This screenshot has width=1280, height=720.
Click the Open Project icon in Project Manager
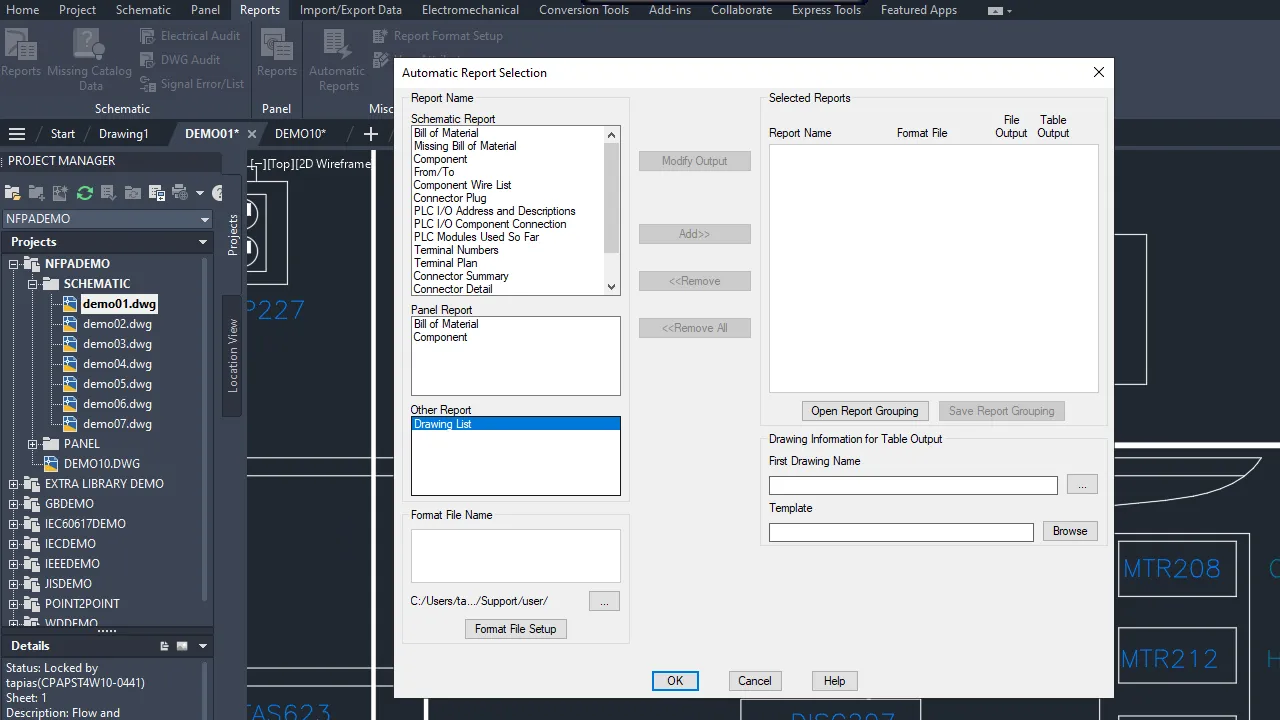pyautogui.click(x=13, y=193)
